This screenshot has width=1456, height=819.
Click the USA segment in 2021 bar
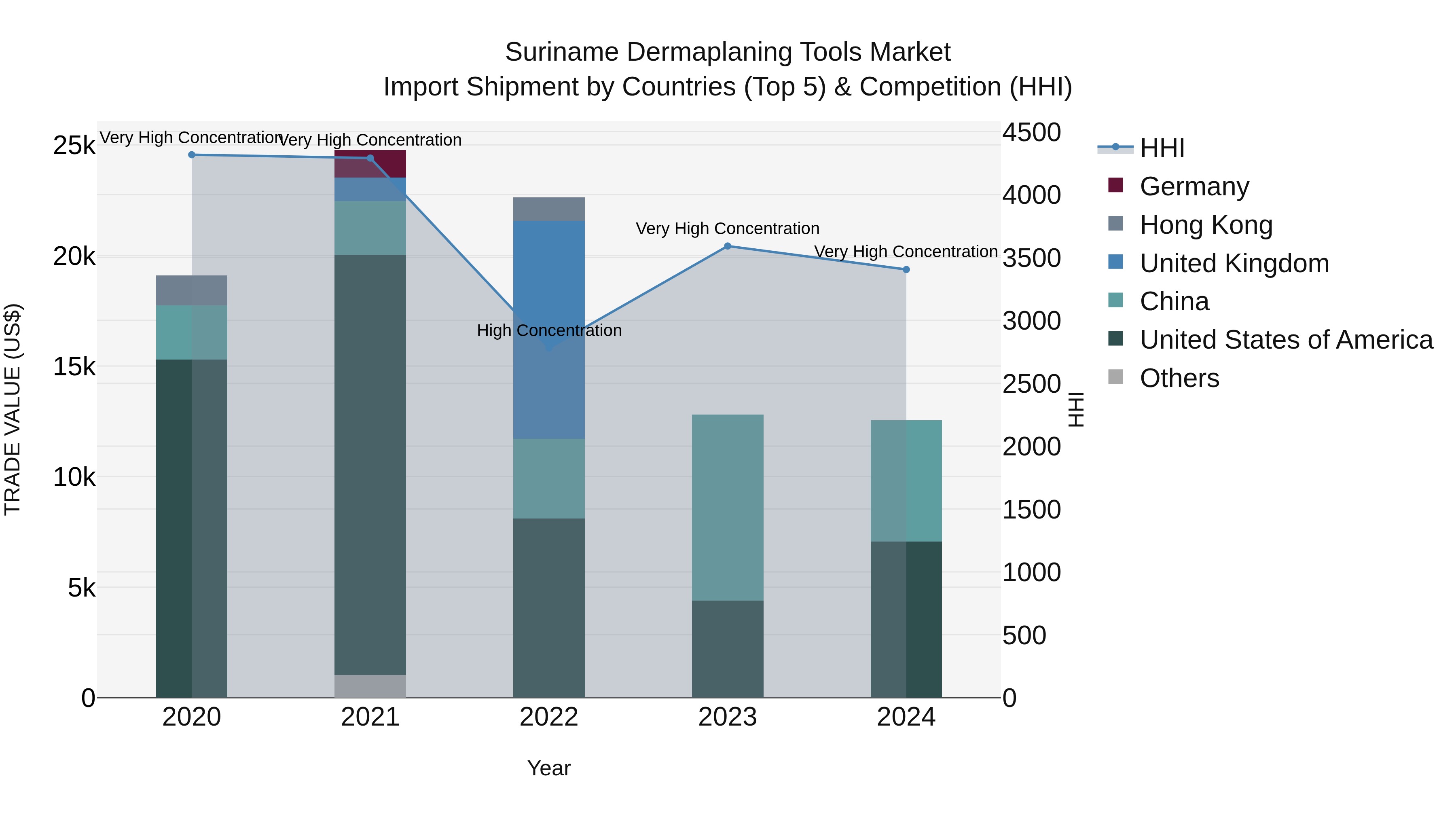coord(370,465)
